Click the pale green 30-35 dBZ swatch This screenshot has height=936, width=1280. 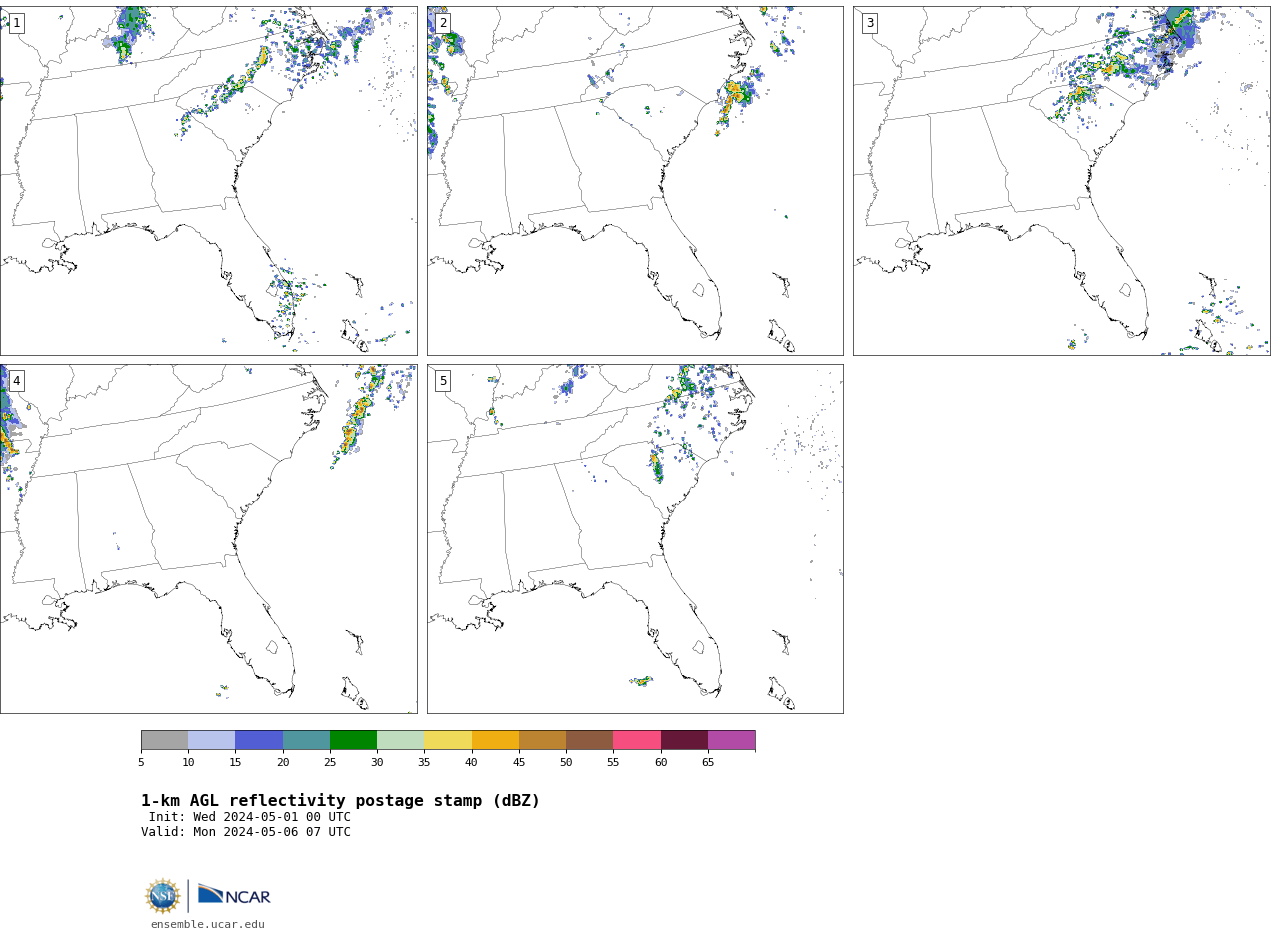[x=401, y=740]
